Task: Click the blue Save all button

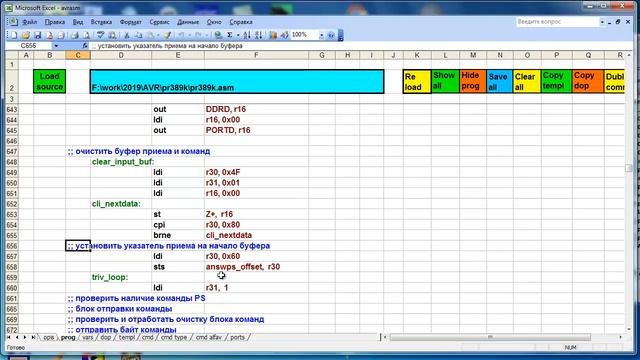Action: point(500,82)
